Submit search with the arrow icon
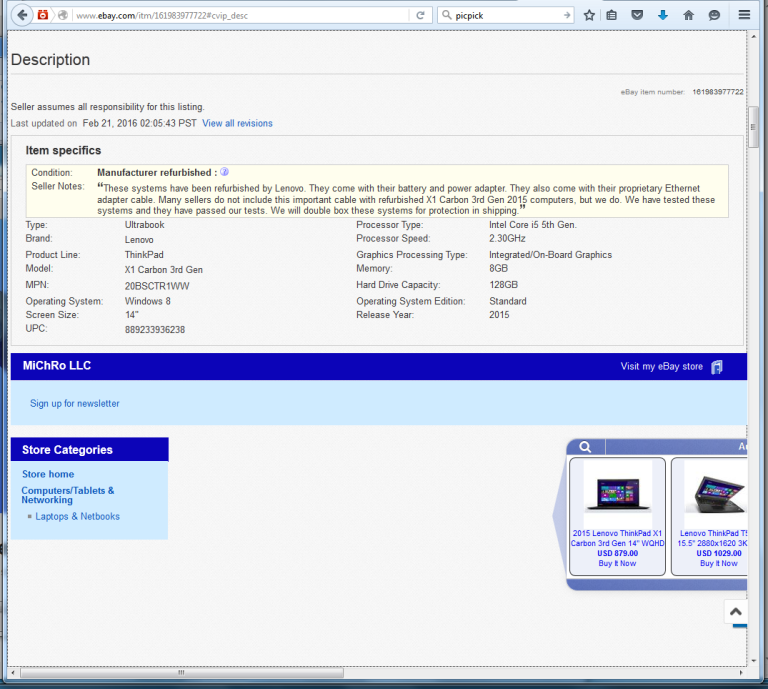 click(567, 15)
